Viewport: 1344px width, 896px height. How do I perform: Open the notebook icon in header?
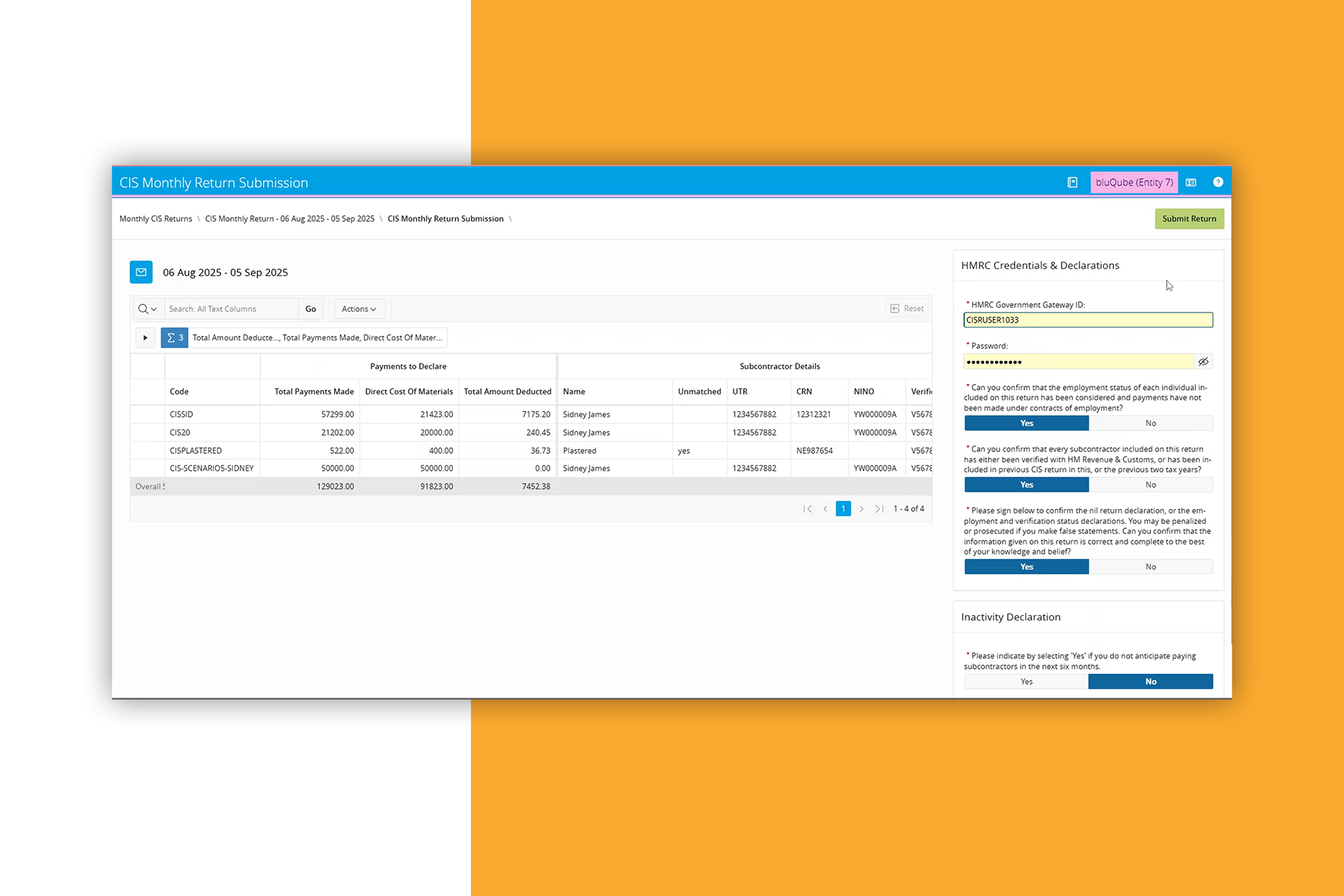coord(1072,182)
